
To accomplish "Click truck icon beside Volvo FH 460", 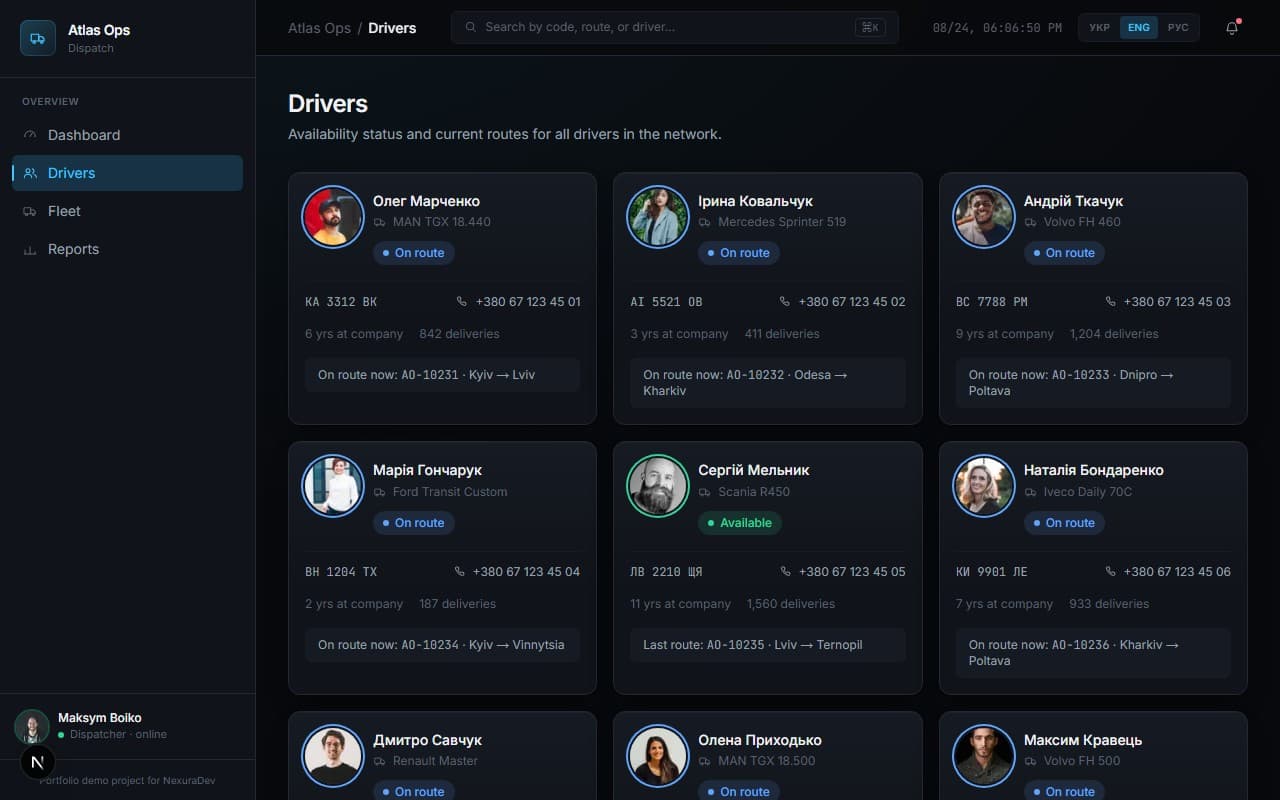I will (x=1031, y=222).
